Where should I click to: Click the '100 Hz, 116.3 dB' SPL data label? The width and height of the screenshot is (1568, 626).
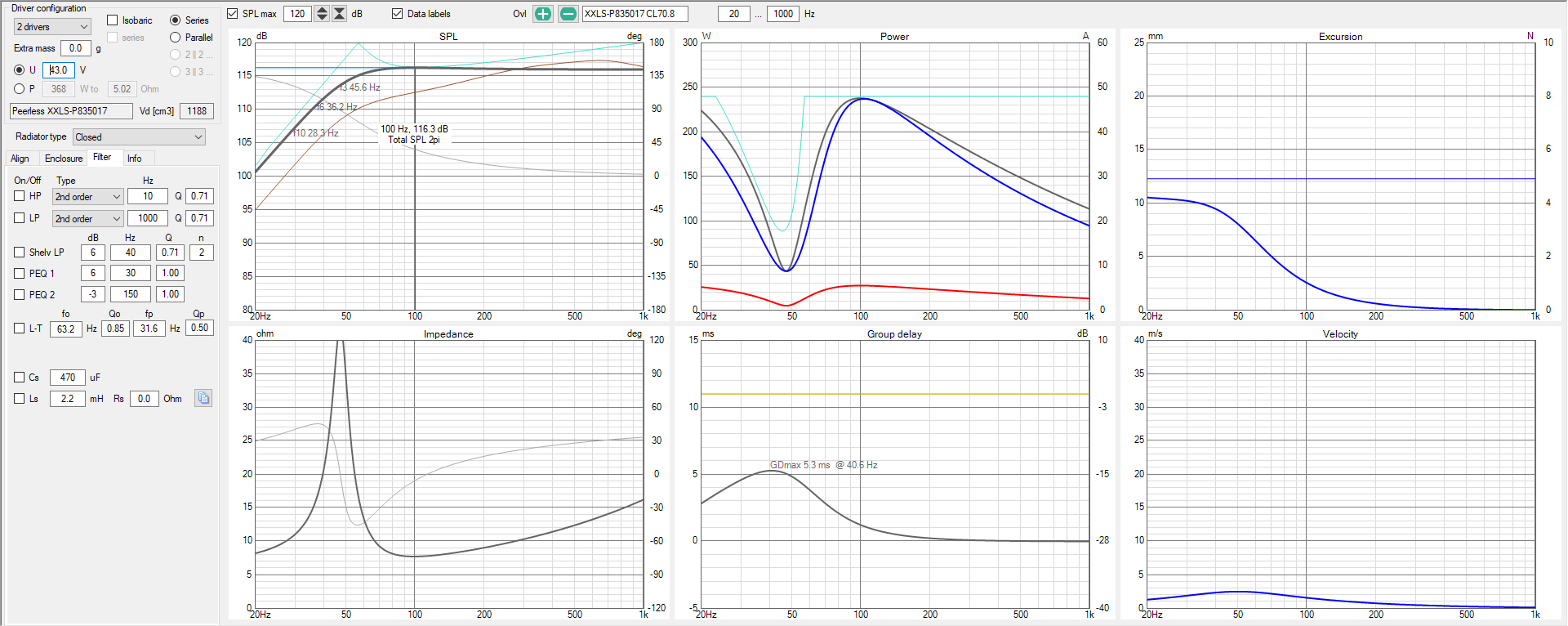414,129
